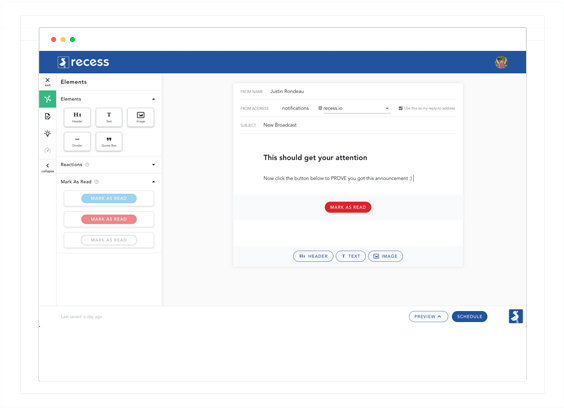Choose the blue Mark As Read style
Screen dimensions: 564x412
click(x=109, y=198)
